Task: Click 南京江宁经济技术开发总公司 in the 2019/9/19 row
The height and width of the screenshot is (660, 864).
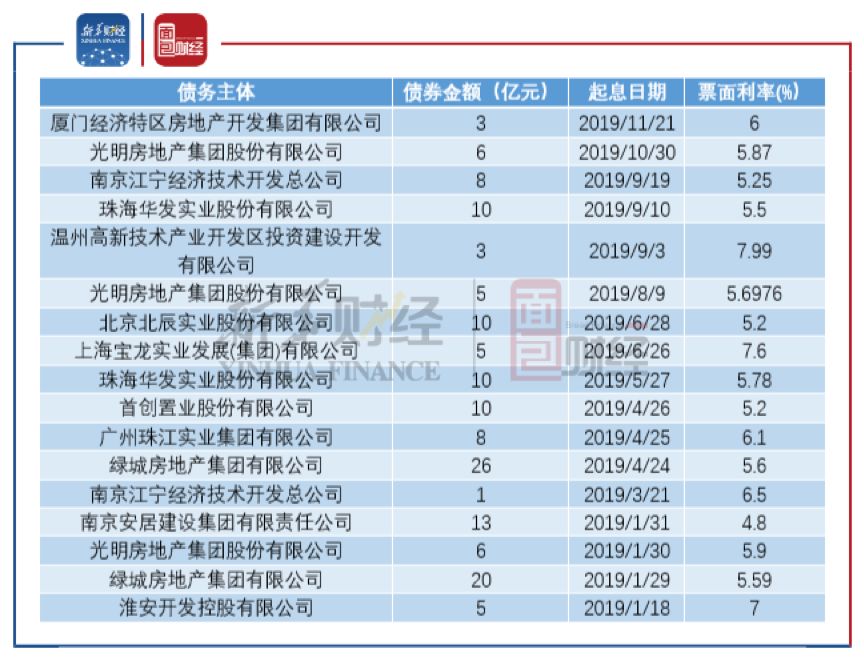Action: coord(216,180)
